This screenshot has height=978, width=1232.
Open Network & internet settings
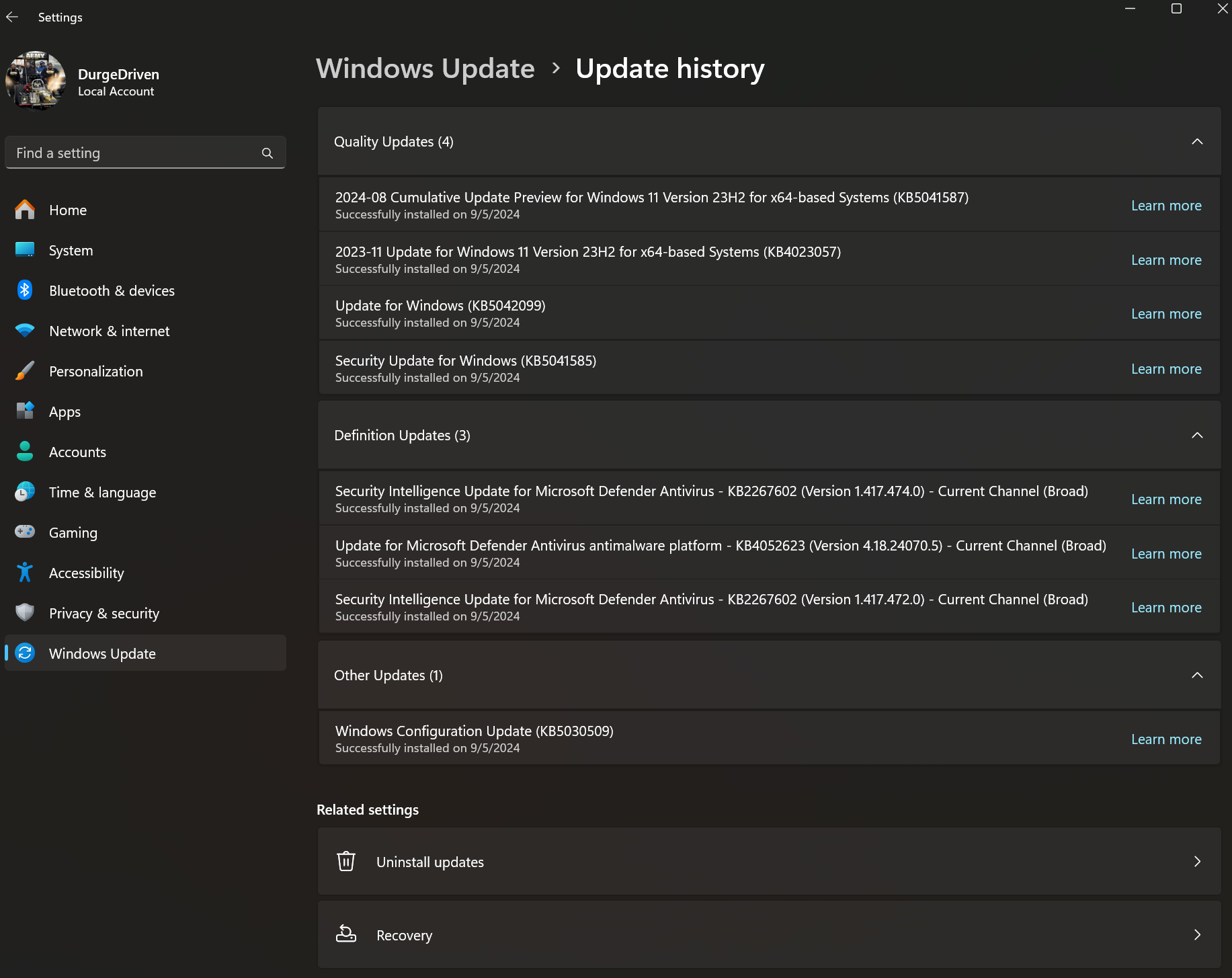coord(145,331)
